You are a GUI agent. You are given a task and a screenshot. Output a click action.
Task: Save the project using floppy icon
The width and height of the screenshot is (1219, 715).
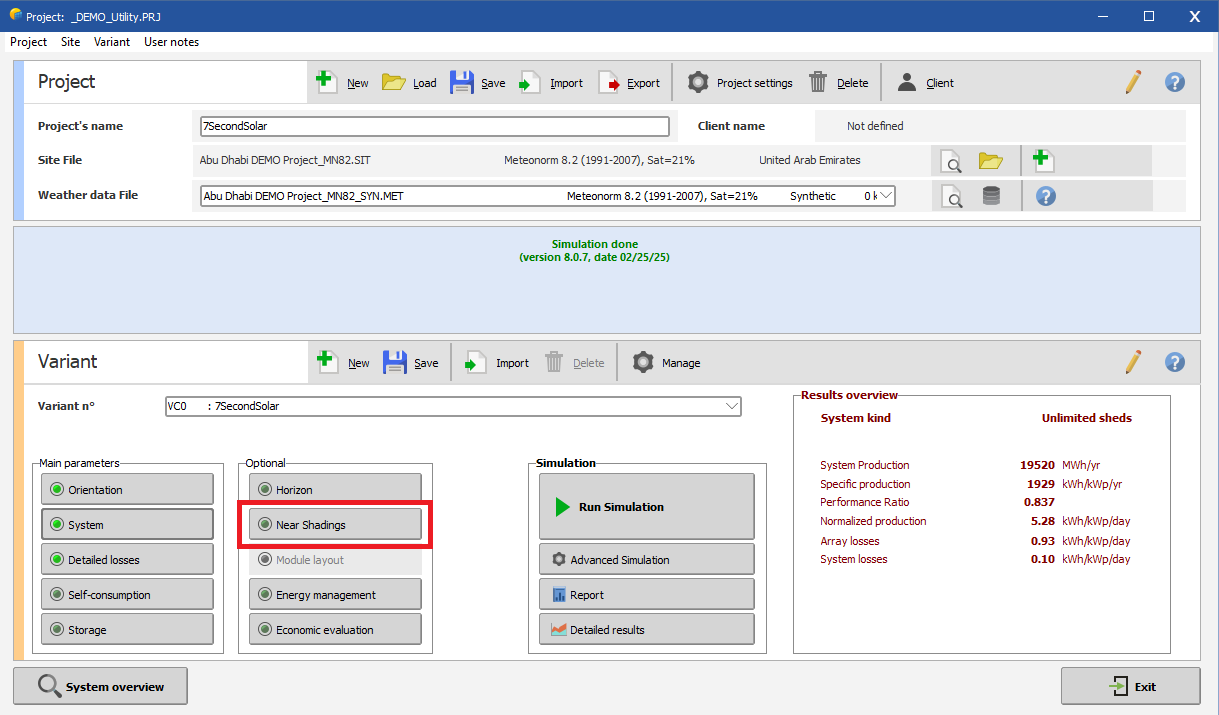click(461, 83)
